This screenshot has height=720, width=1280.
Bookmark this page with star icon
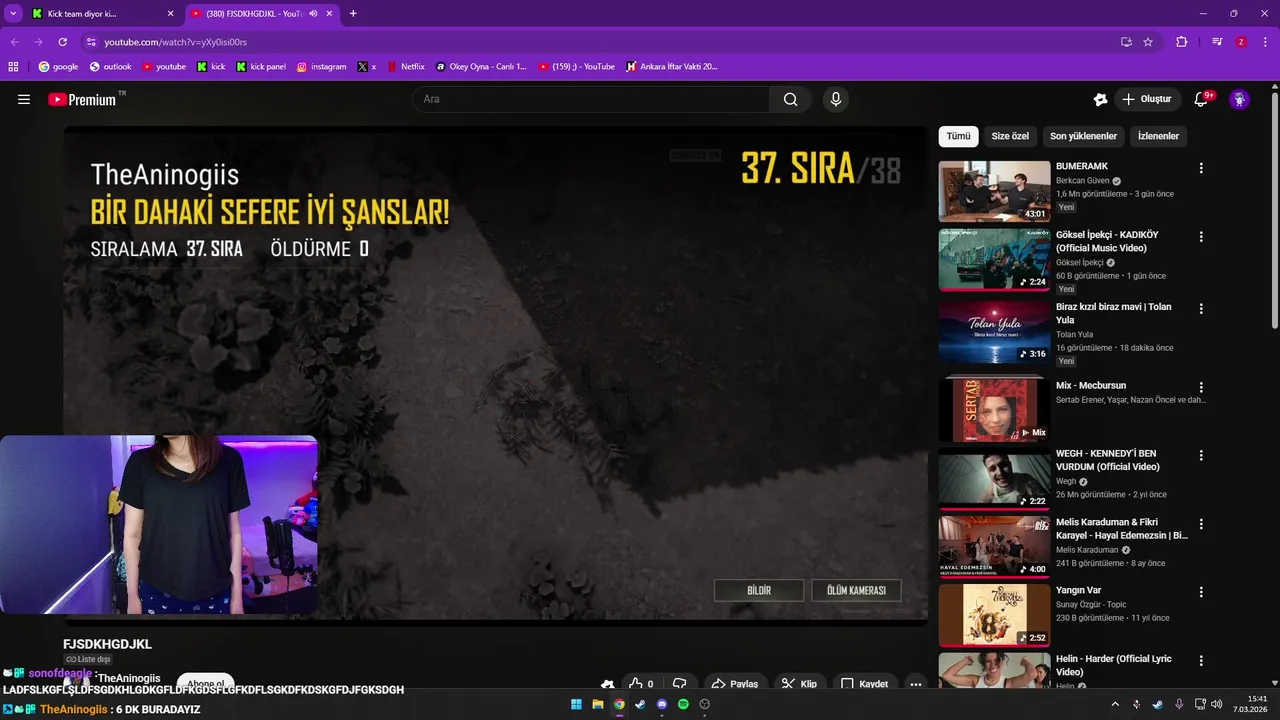[1148, 42]
